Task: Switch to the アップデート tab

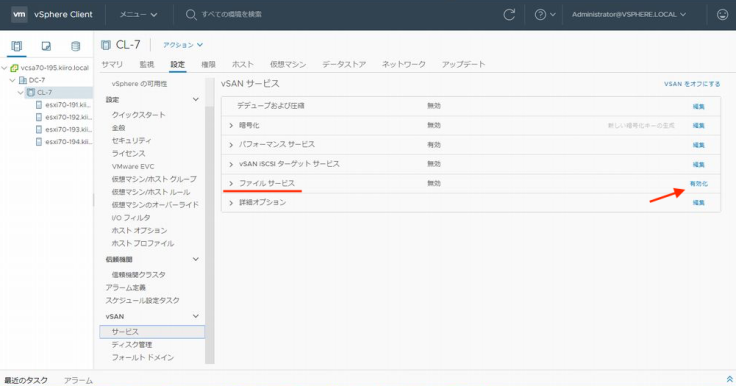Action: (463, 64)
